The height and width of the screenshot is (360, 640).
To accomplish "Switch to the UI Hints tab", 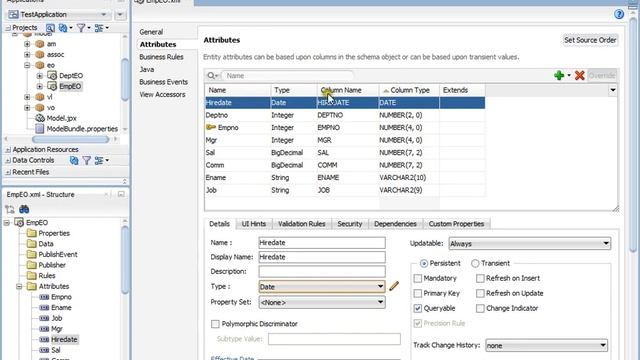I will point(253,224).
